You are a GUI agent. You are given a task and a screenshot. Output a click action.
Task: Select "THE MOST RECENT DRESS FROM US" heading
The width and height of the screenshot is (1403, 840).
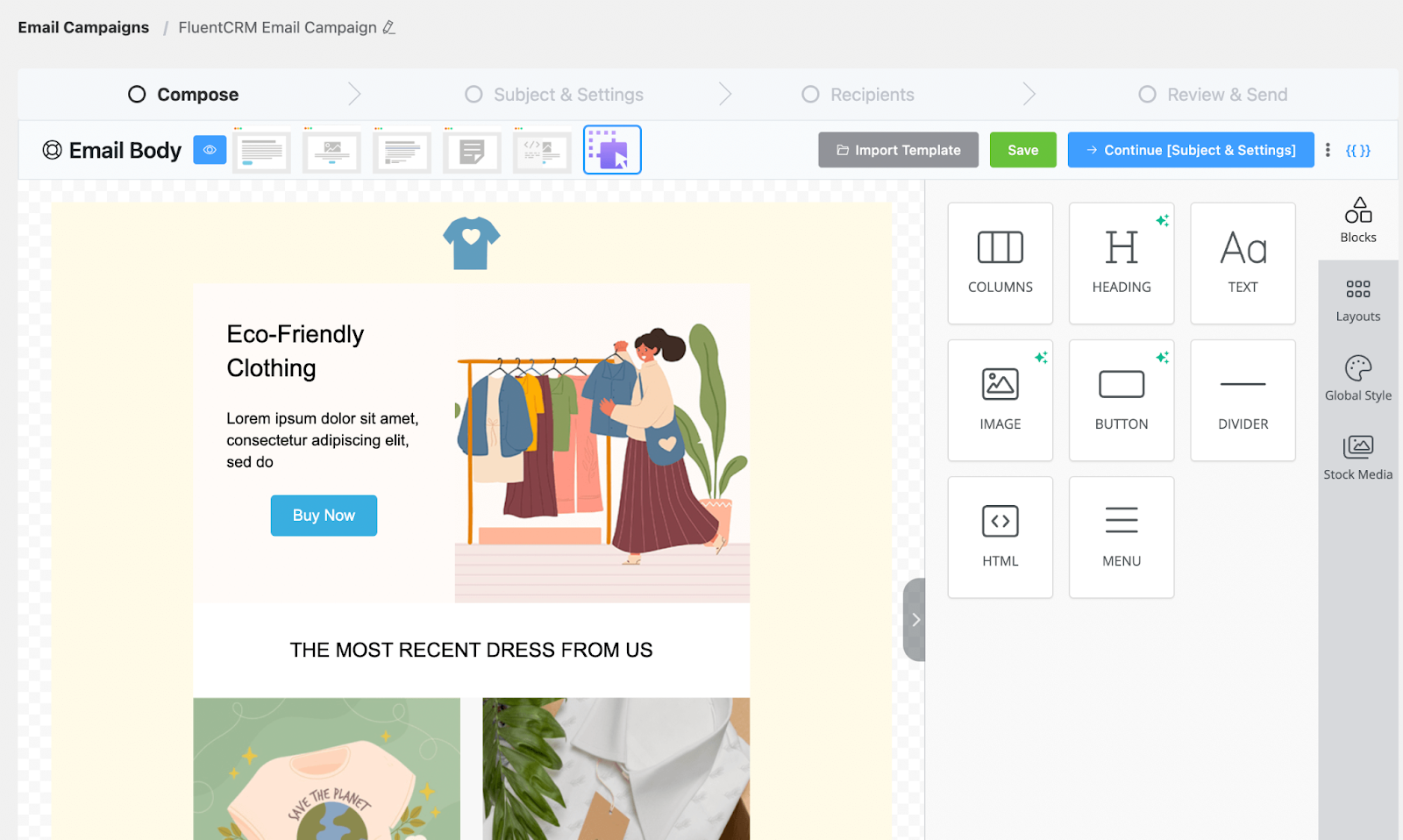[472, 650]
